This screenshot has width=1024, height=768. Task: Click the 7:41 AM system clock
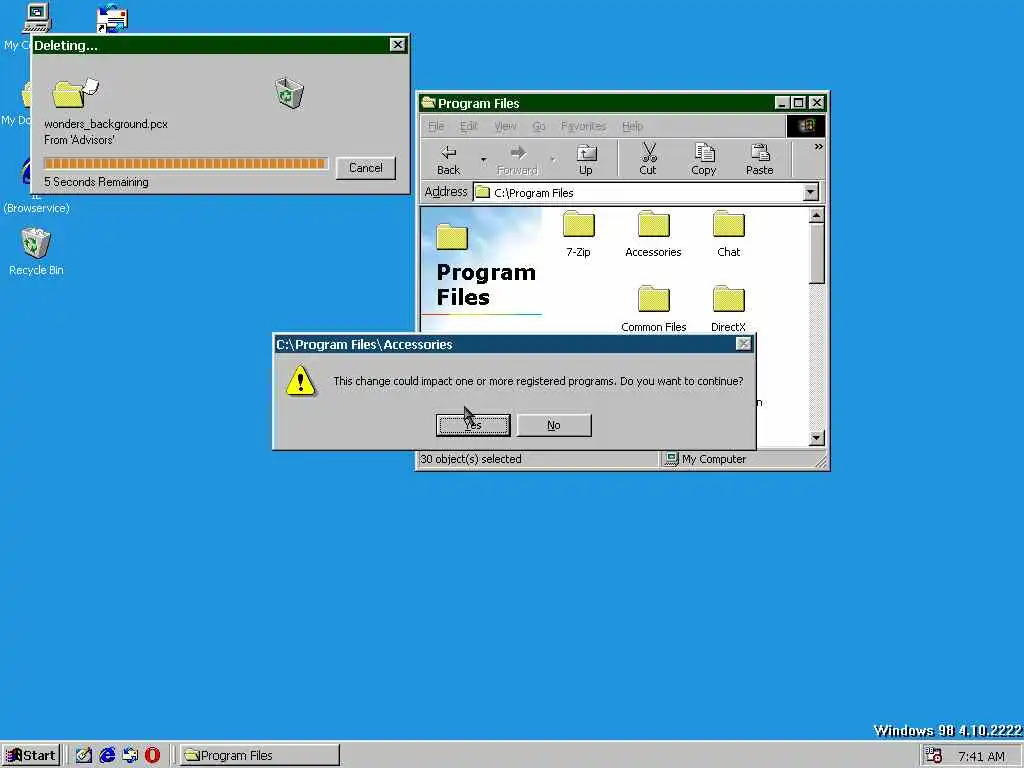tap(982, 757)
